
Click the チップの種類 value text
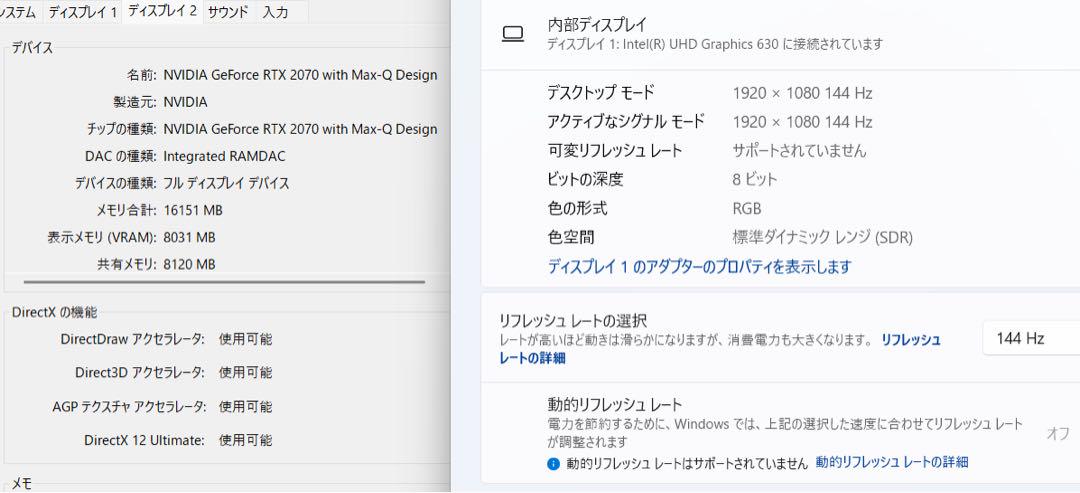coord(300,129)
